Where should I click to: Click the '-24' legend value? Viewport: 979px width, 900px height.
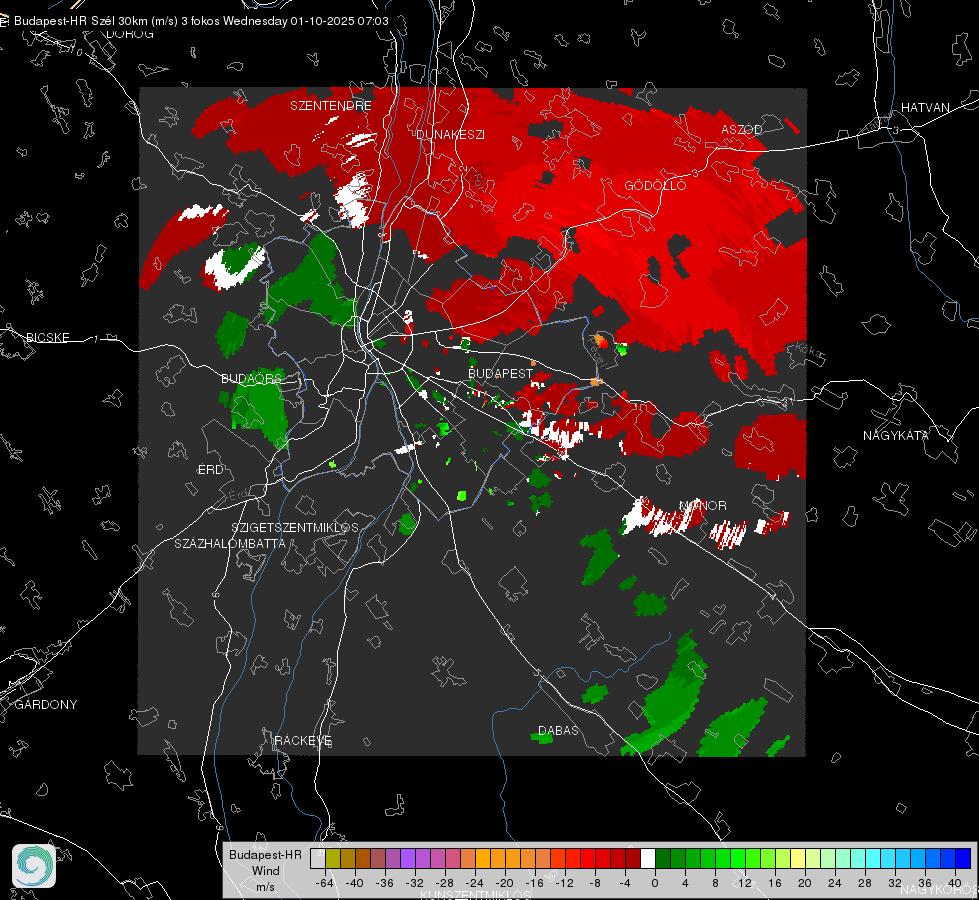[475, 883]
